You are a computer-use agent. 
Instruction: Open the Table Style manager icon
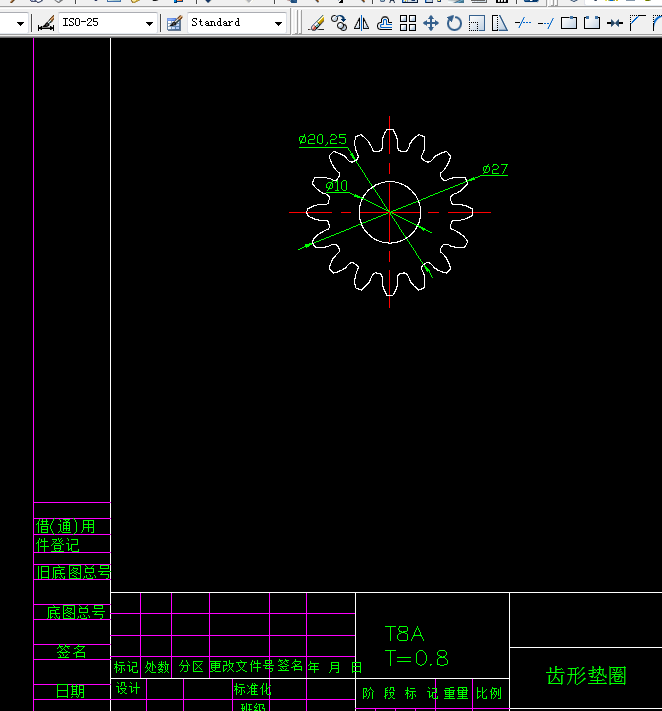tap(174, 23)
